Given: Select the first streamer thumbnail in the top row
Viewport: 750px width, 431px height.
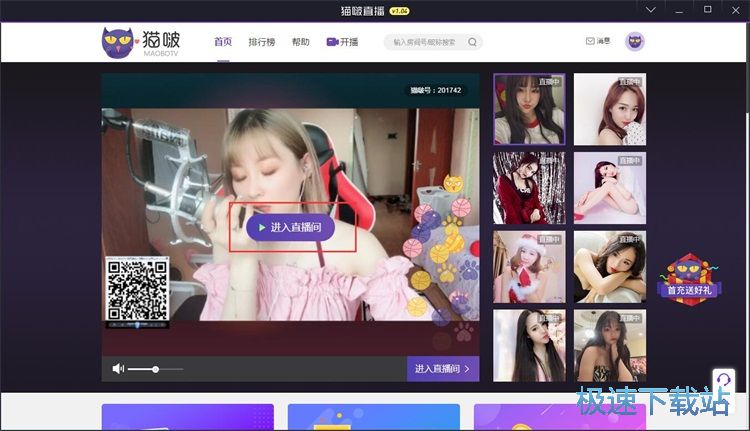Looking at the screenshot, I should click(x=528, y=109).
